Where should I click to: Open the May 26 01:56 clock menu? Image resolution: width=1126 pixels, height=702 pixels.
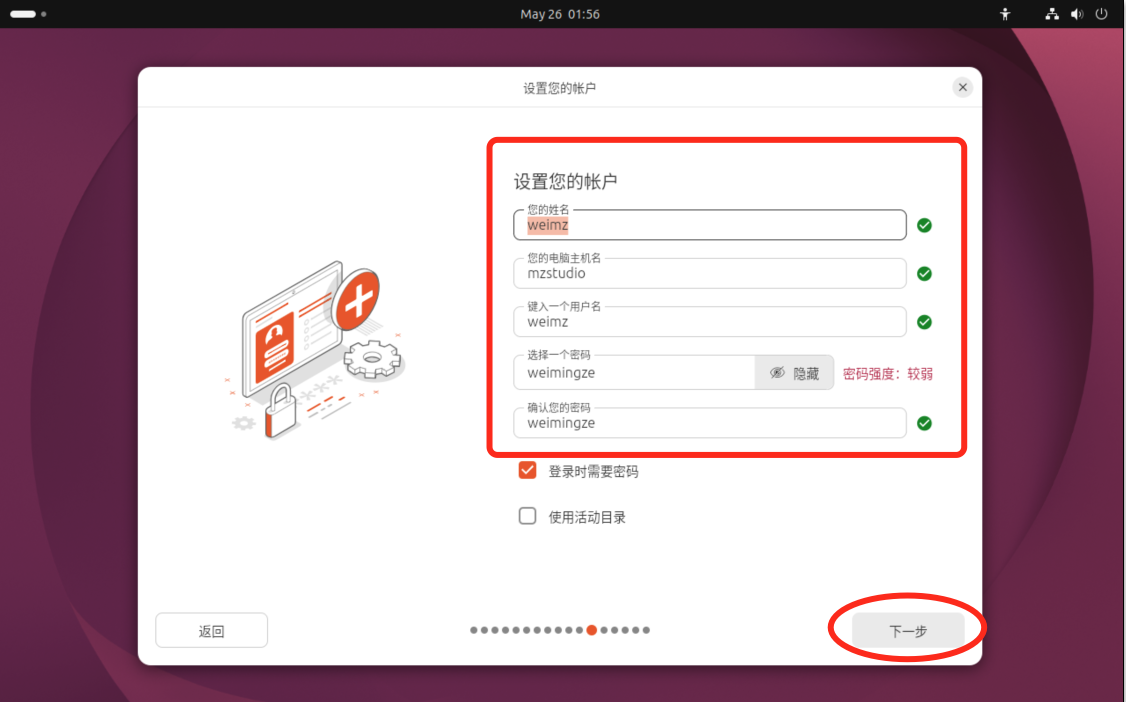560,14
